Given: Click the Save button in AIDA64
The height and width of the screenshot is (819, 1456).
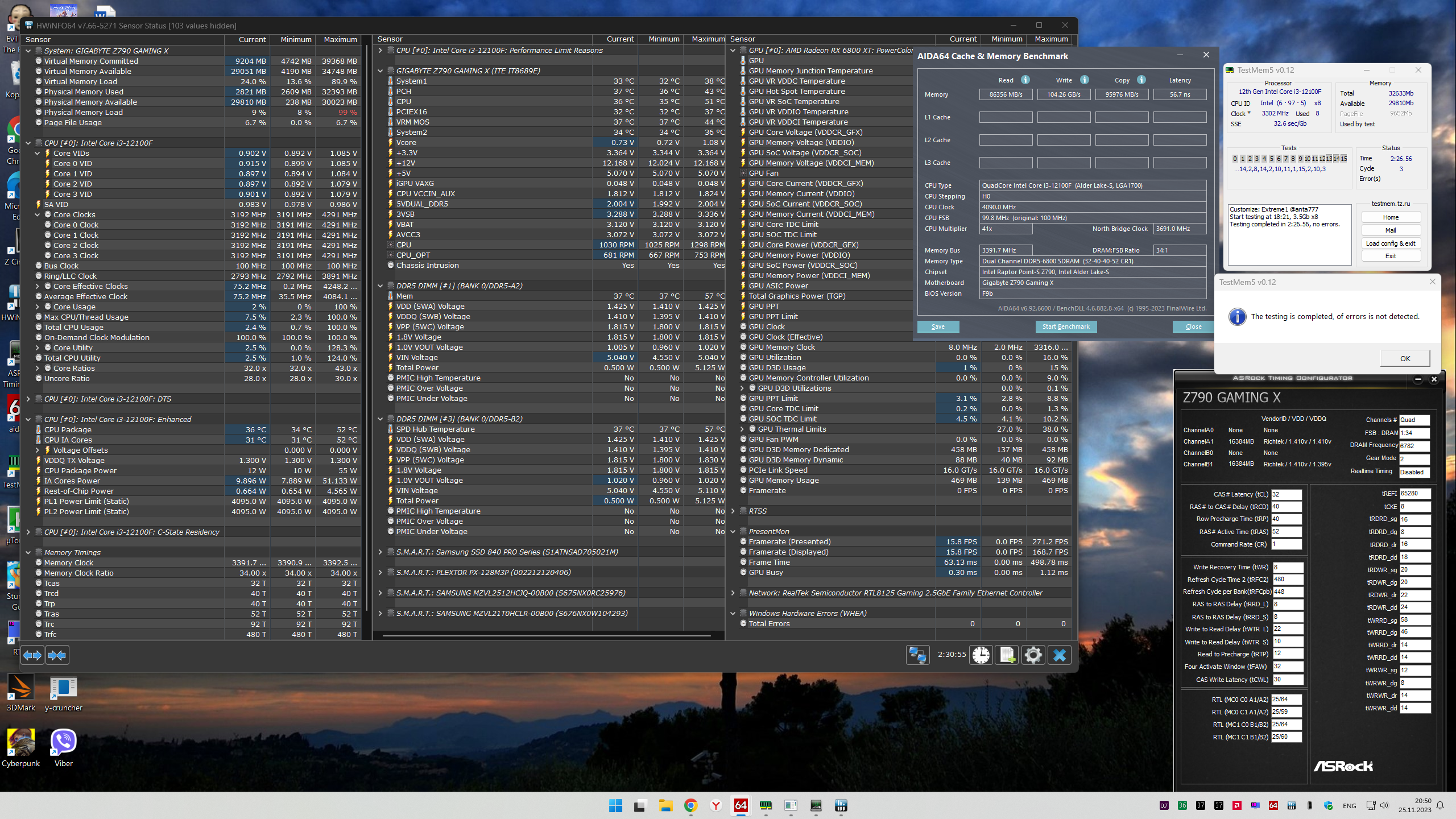Looking at the screenshot, I should [x=938, y=326].
